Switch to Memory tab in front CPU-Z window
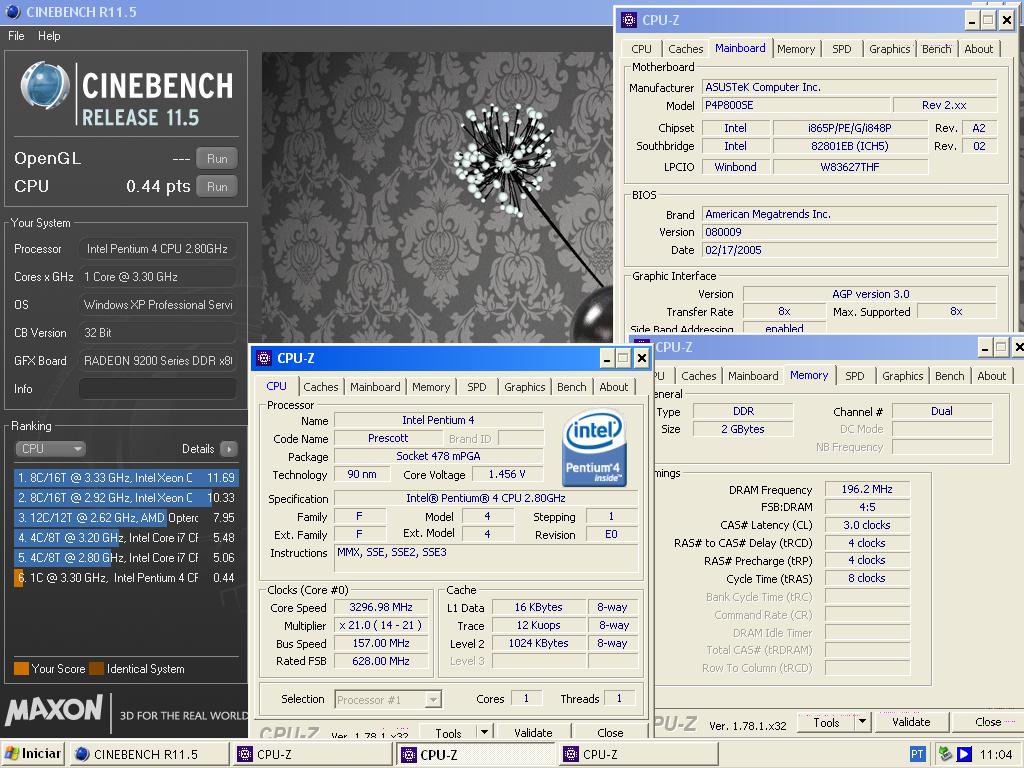This screenshot has height=768, width=1024. point(431,387)
